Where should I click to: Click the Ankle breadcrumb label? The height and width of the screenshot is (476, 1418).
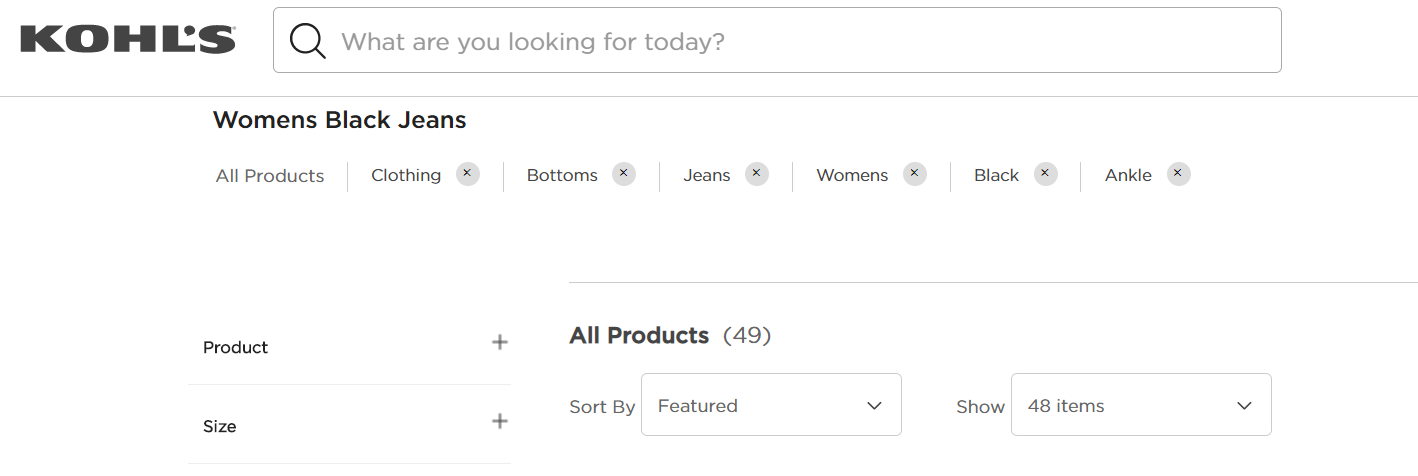point(1128,175)
